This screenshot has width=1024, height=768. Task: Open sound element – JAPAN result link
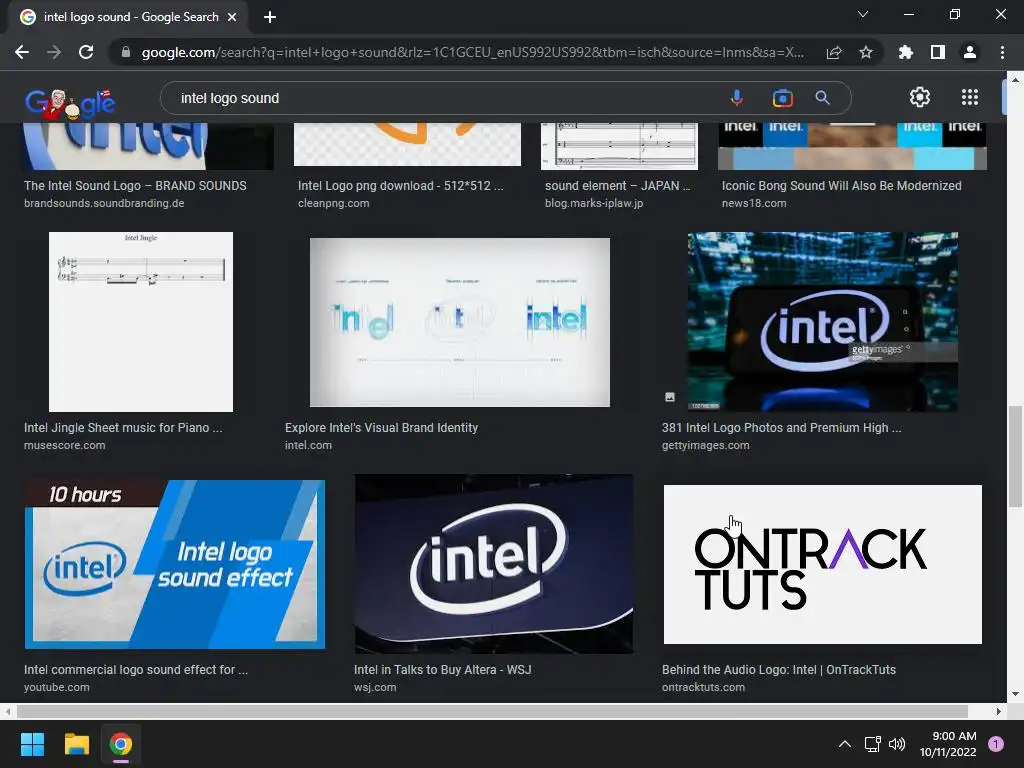click(618, 185)
